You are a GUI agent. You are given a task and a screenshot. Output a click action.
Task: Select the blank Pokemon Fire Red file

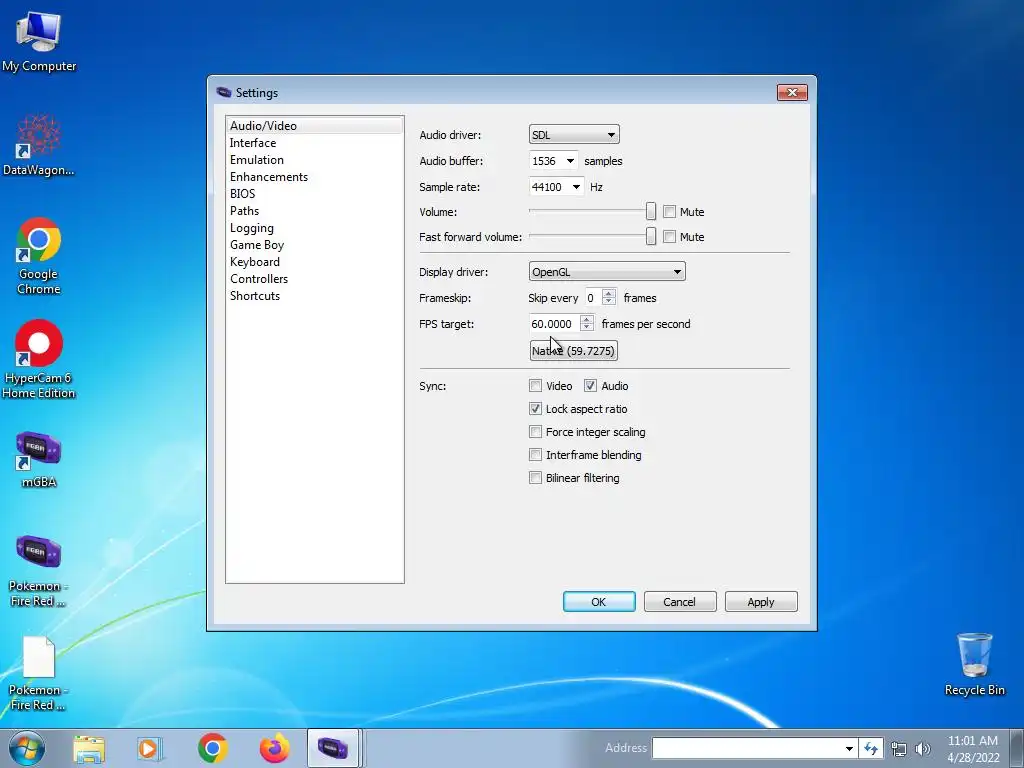39,673
